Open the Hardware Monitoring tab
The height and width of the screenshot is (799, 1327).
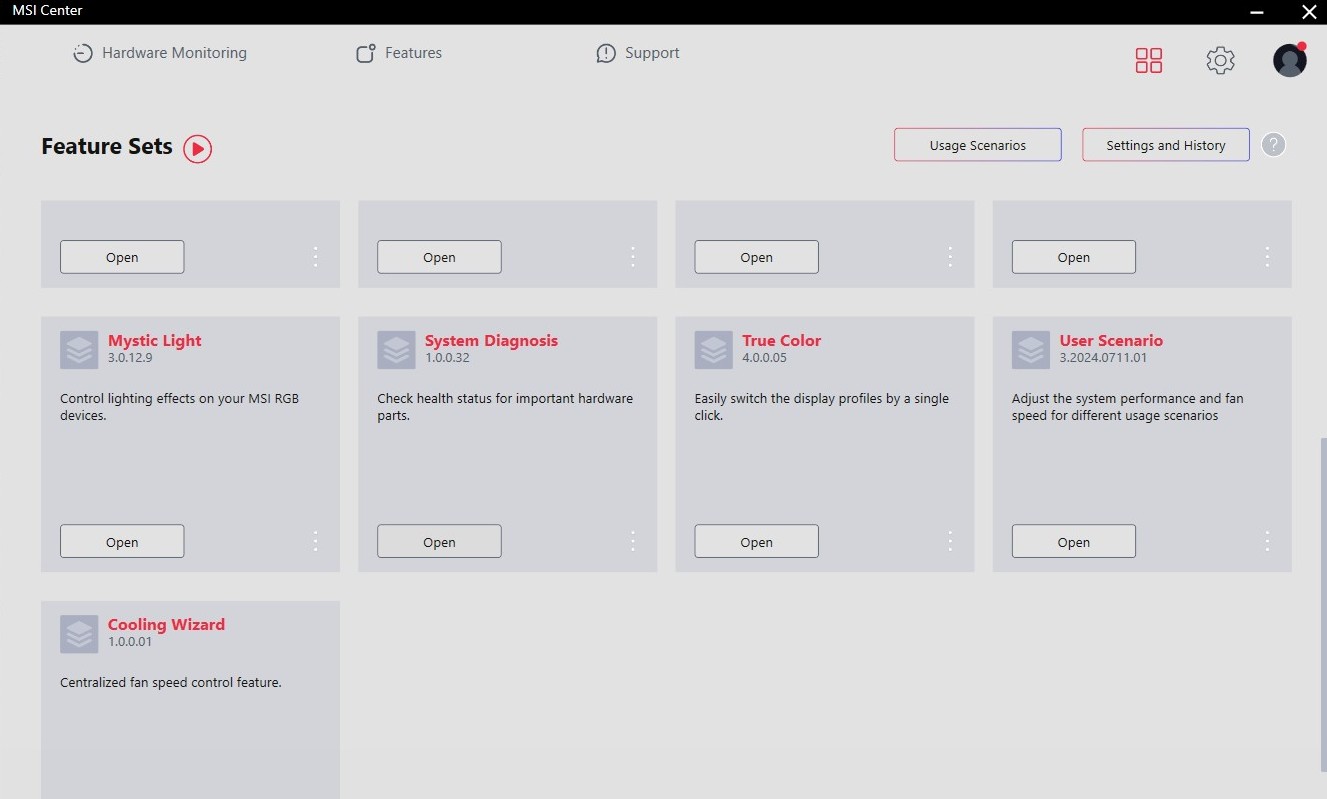[x=160, y=53]
